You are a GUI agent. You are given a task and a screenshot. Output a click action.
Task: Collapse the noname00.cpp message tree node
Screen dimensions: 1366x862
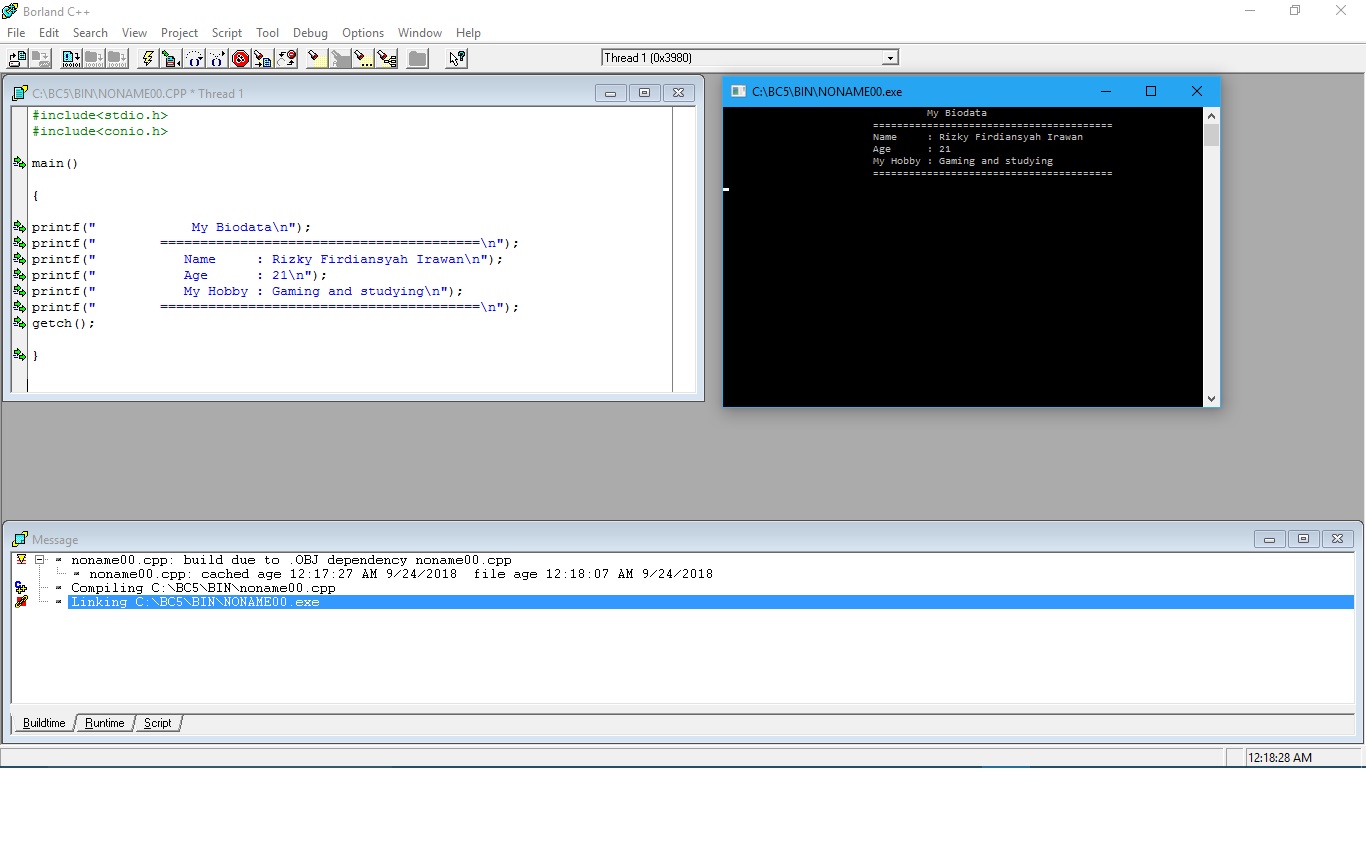coord(40,560)
